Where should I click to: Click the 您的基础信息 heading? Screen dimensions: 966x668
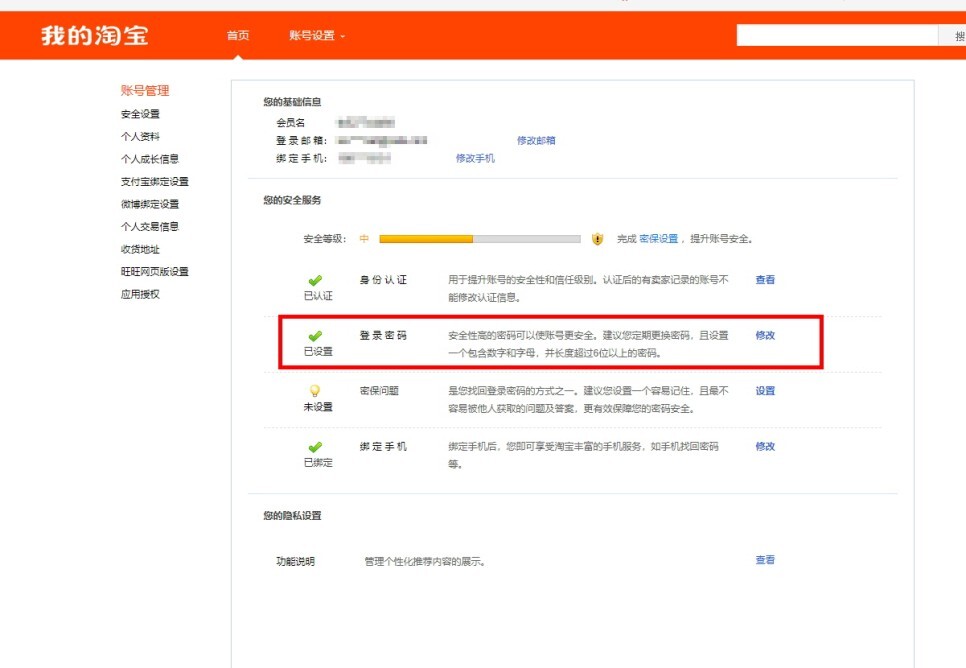(x=292, y=102)
